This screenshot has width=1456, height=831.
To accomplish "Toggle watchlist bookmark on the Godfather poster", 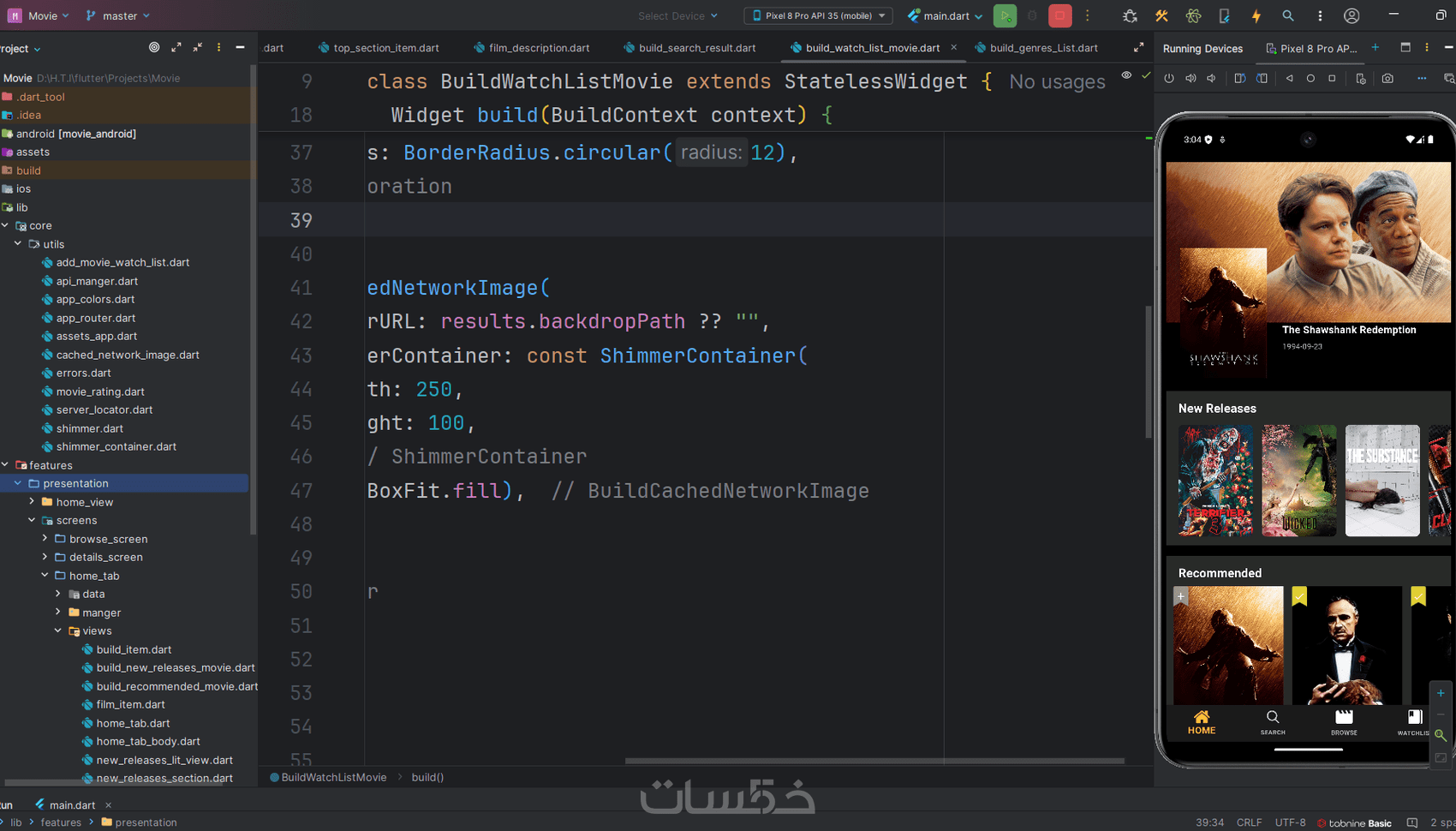I will click(x=1299, y=596).
